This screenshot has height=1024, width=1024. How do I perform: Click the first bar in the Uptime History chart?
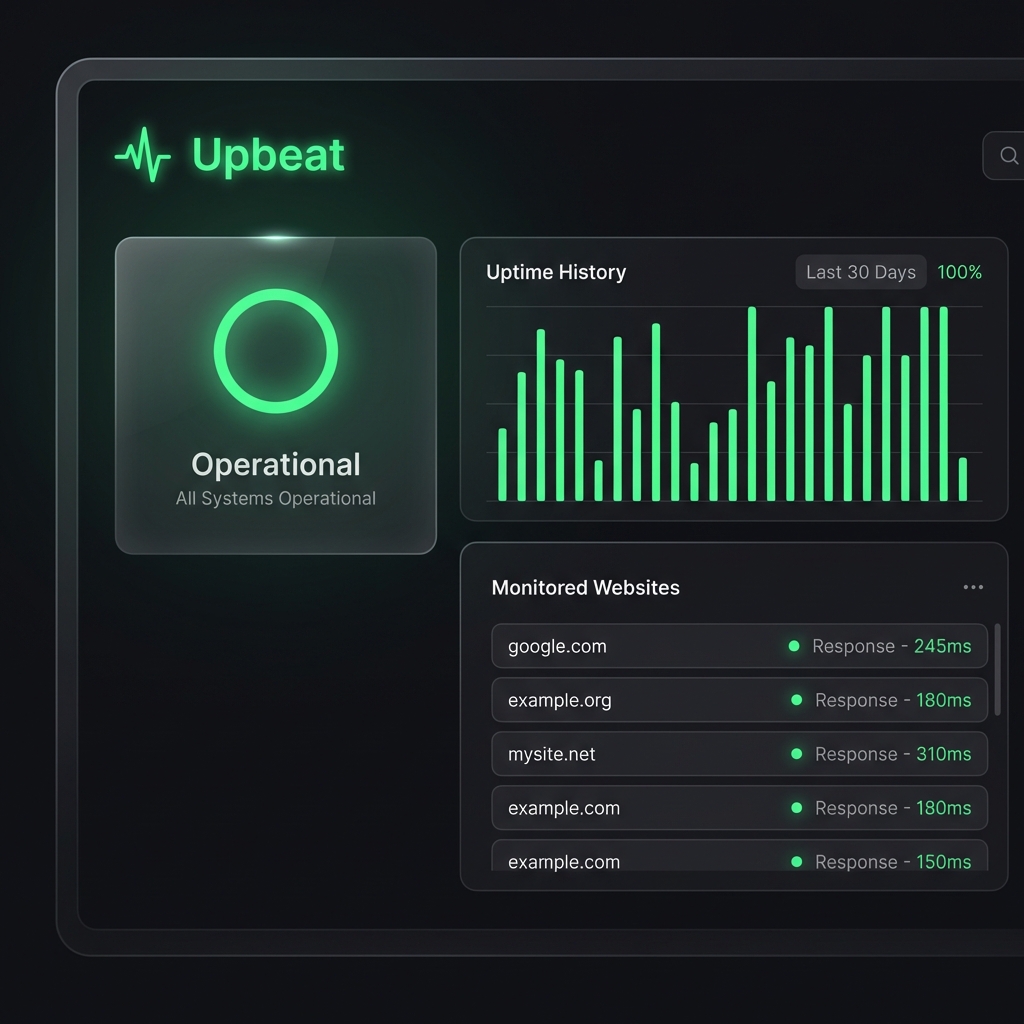[x=502, y=465]
